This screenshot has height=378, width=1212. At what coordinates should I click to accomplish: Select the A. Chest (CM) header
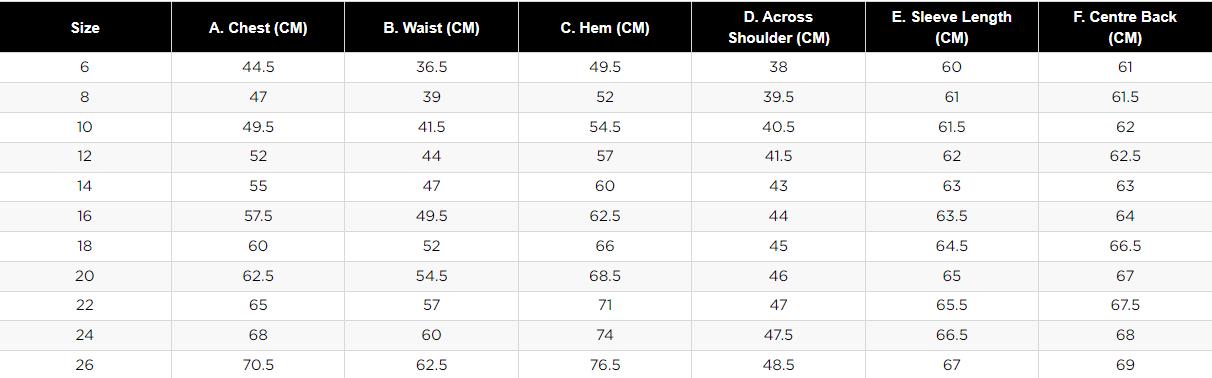pyautogui.click(x=258, y=27)
